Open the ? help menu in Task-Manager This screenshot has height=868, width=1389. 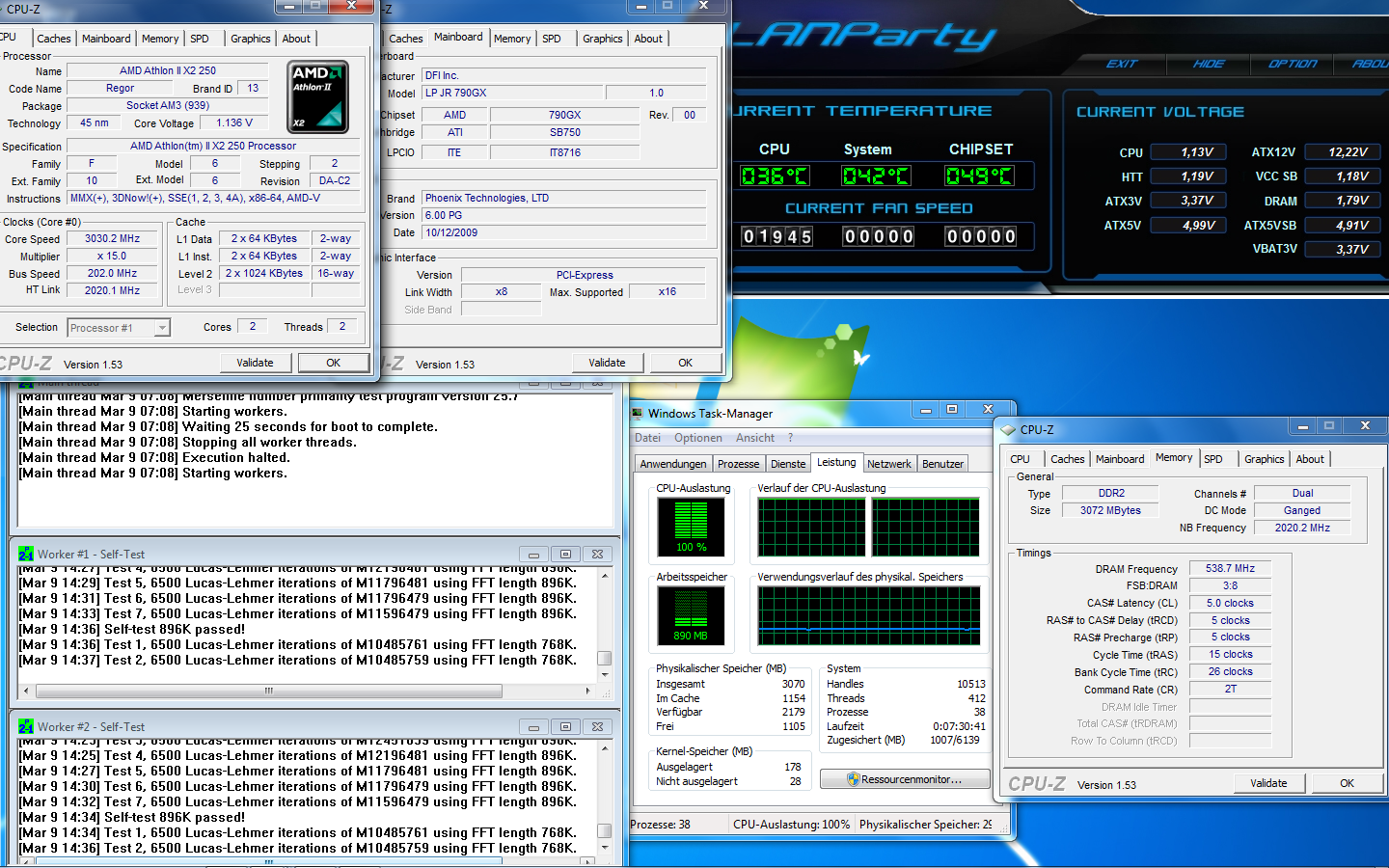(x=790, y=438)
